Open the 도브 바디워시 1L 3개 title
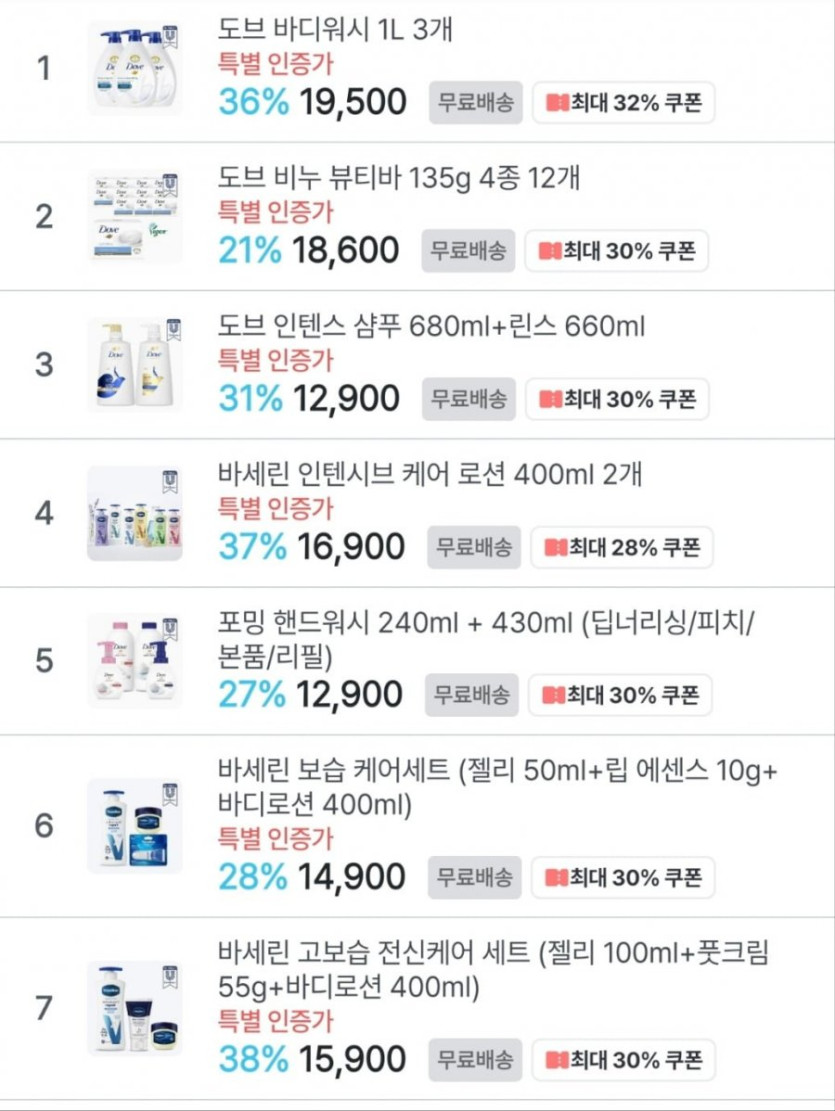The height and width of the screenshot is (1111, 835). point(335,31)
